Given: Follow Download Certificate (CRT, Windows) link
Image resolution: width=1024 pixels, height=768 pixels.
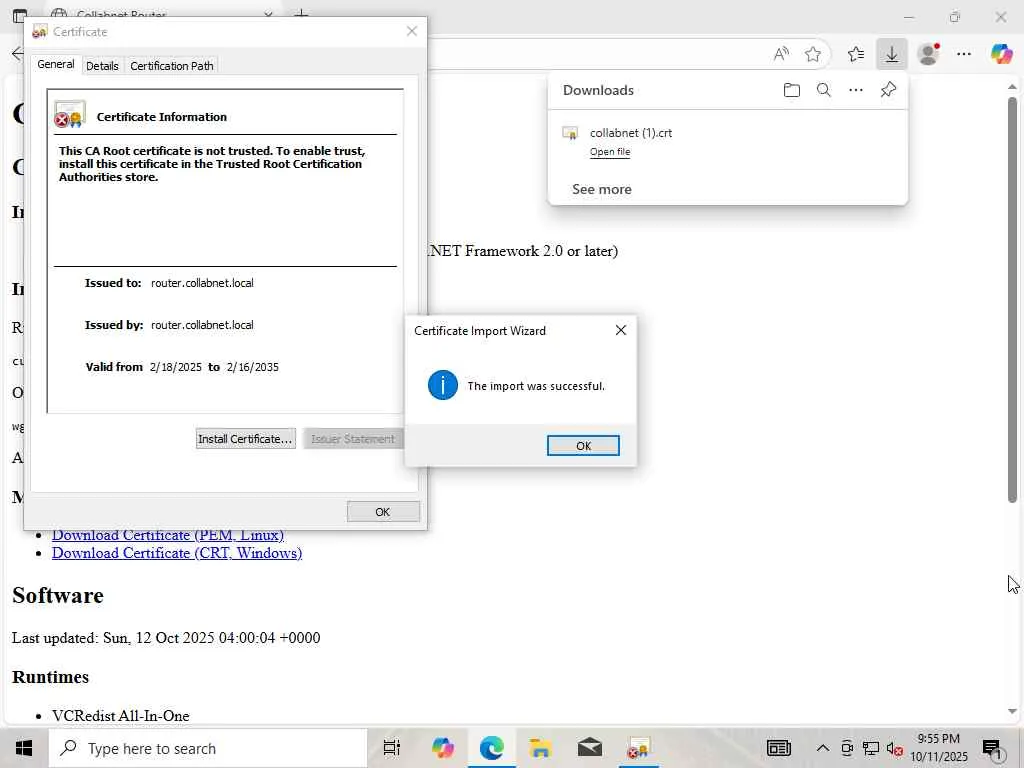Looking at the screenshot, I should pyautogui.click(x=177, y=553).
